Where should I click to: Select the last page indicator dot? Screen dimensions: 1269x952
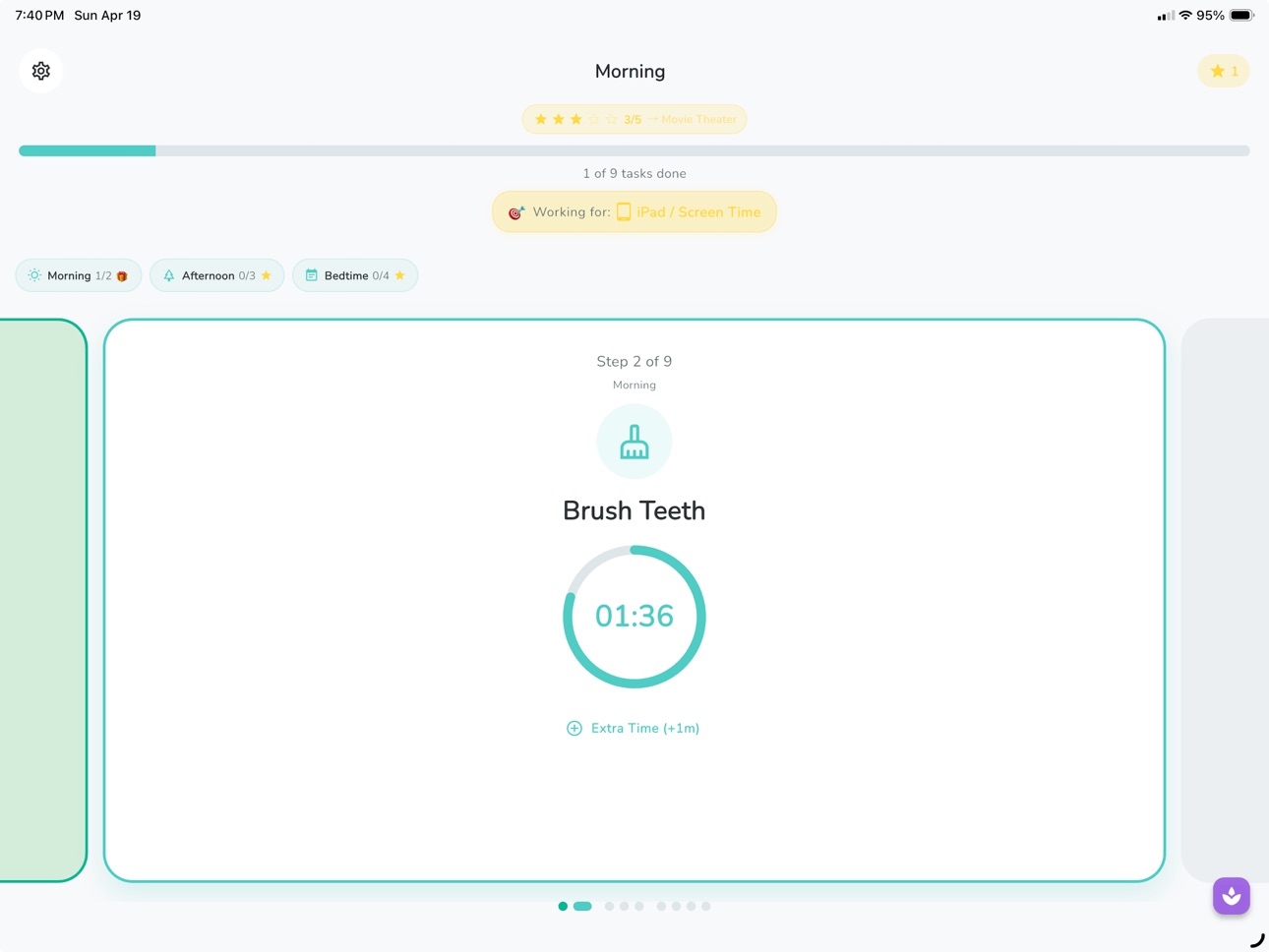coord(705,906)
